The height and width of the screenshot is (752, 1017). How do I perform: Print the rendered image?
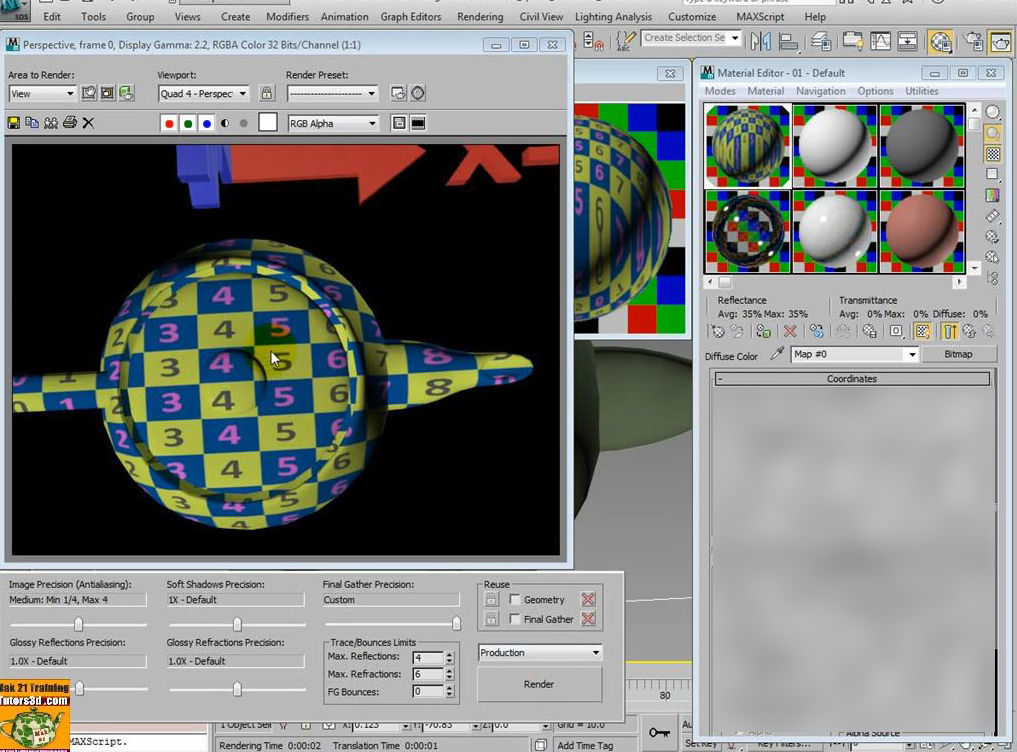(x=68, y=122)
